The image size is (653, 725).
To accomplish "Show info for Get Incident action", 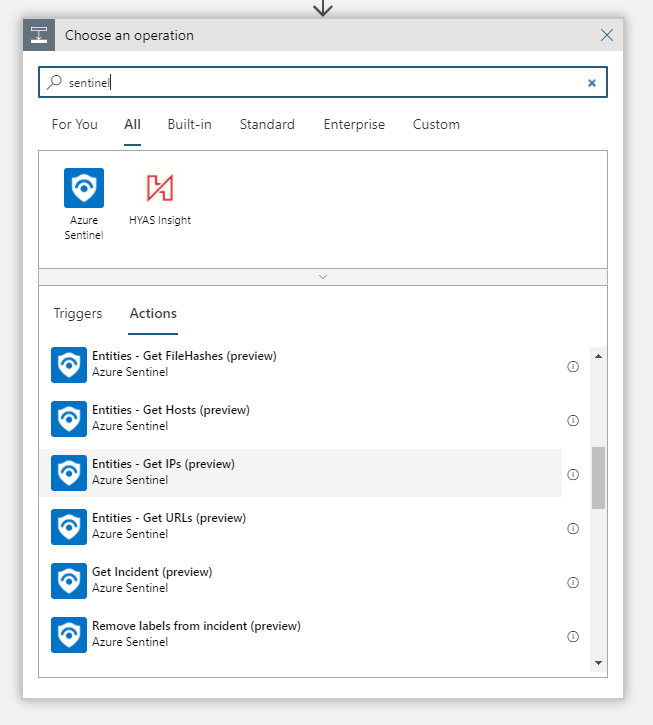I will coord(573,583).
